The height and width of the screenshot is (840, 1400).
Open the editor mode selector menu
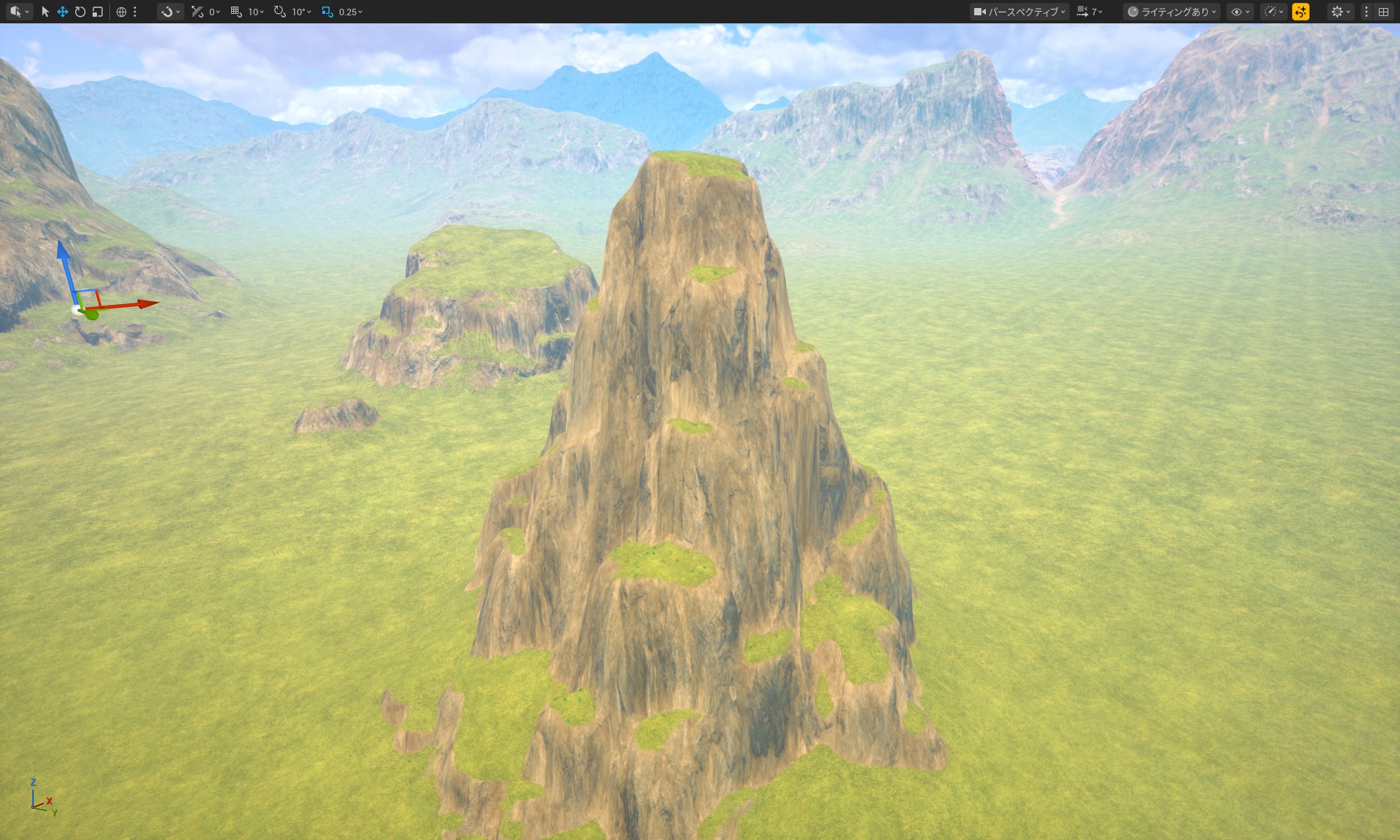[x=18, y=12]
